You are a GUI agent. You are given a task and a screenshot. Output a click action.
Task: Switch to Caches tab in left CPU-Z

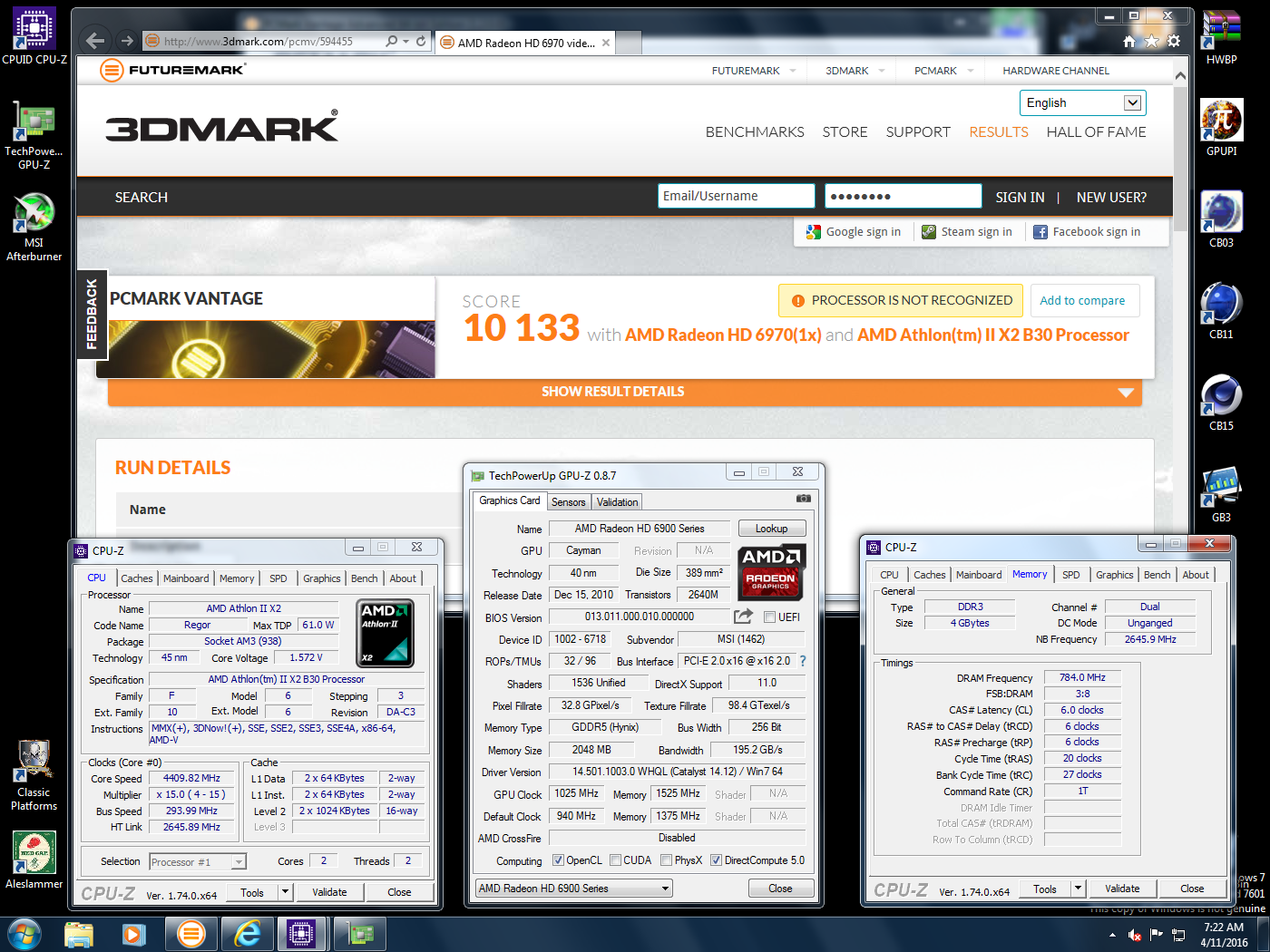(137, 578)
